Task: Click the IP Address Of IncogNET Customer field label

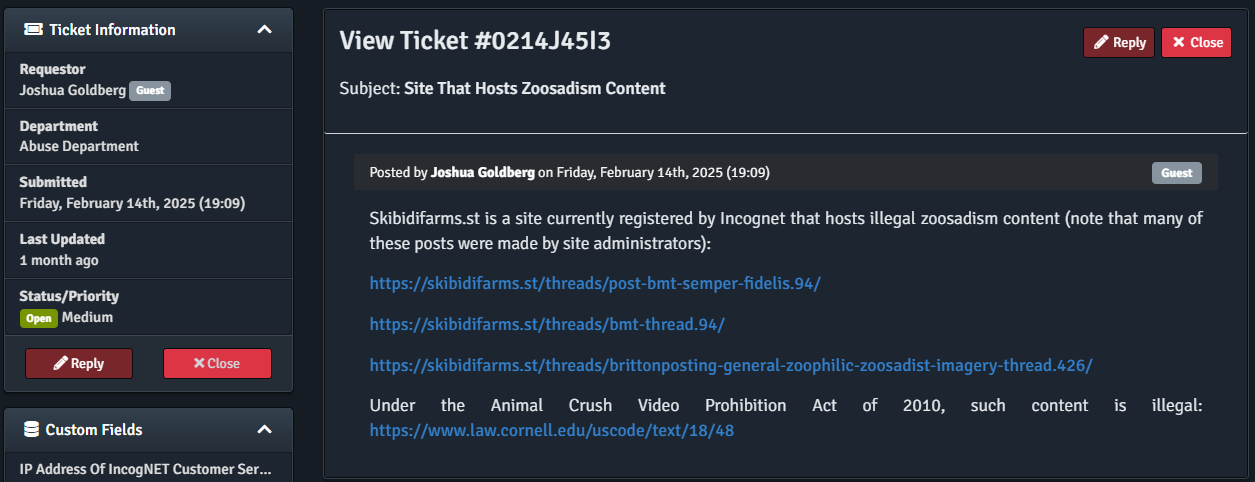Action: click(145, 468)
